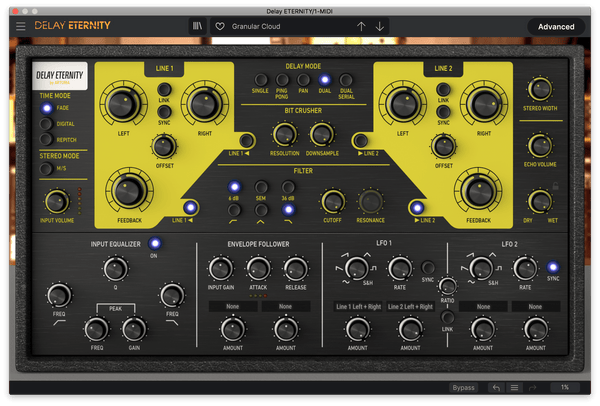Screen dimensions: 600x406
Task: Click LFO 2 waveform selector knob
Action: (481, 267)
